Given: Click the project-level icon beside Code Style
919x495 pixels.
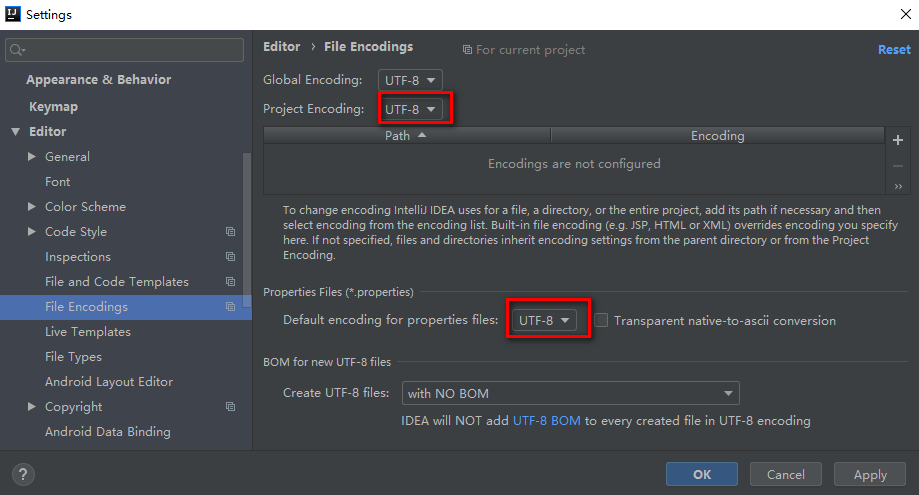Looking at the screenshot, I should coord(231,232).
